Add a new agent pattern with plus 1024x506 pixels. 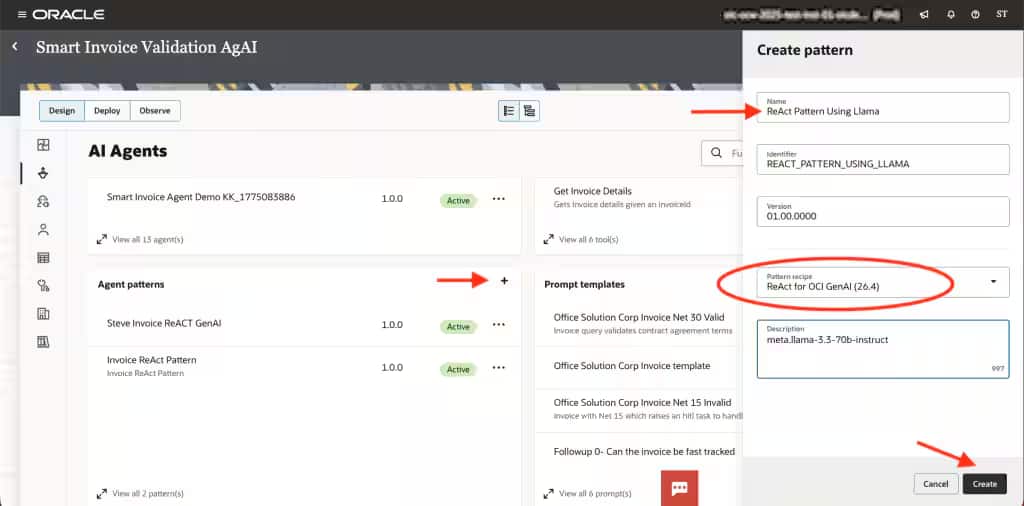504,281
